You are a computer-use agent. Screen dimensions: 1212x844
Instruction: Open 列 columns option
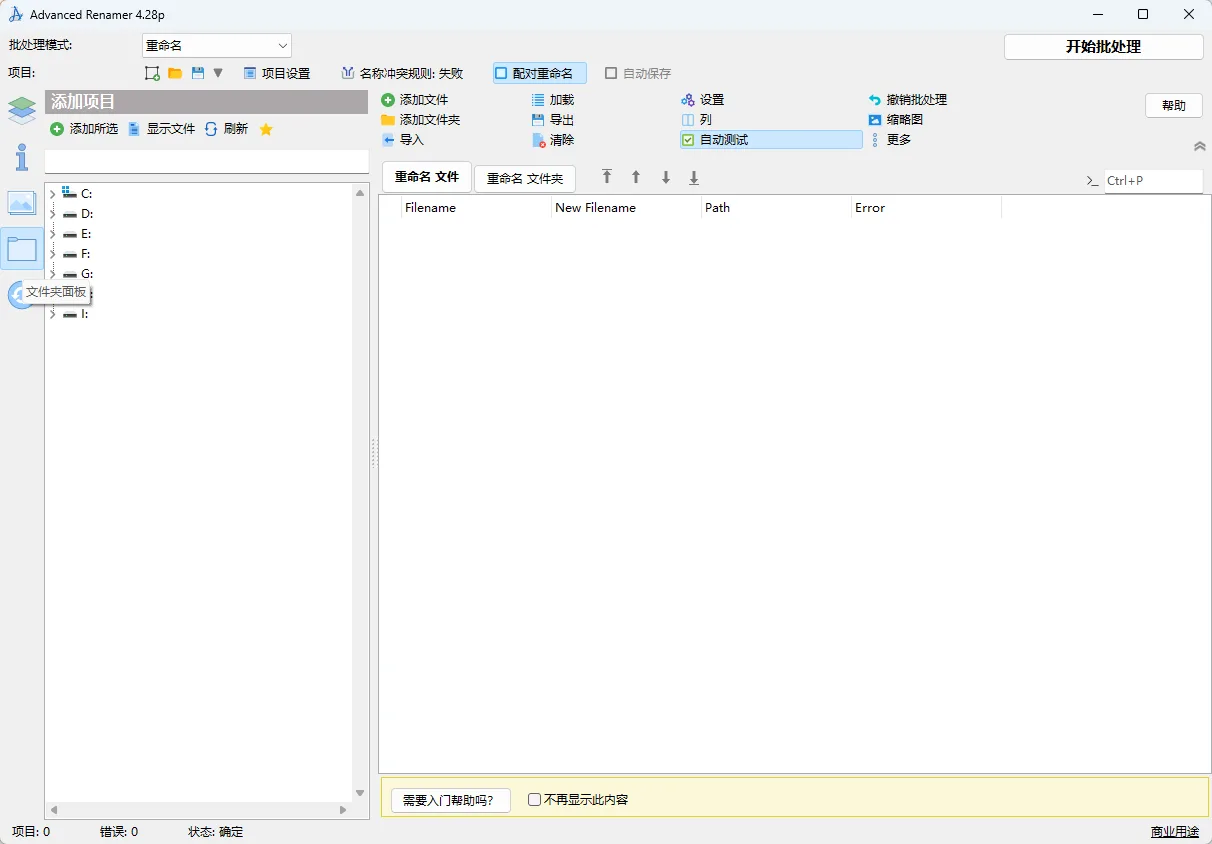pyautogui.click(x=697, y=120)
